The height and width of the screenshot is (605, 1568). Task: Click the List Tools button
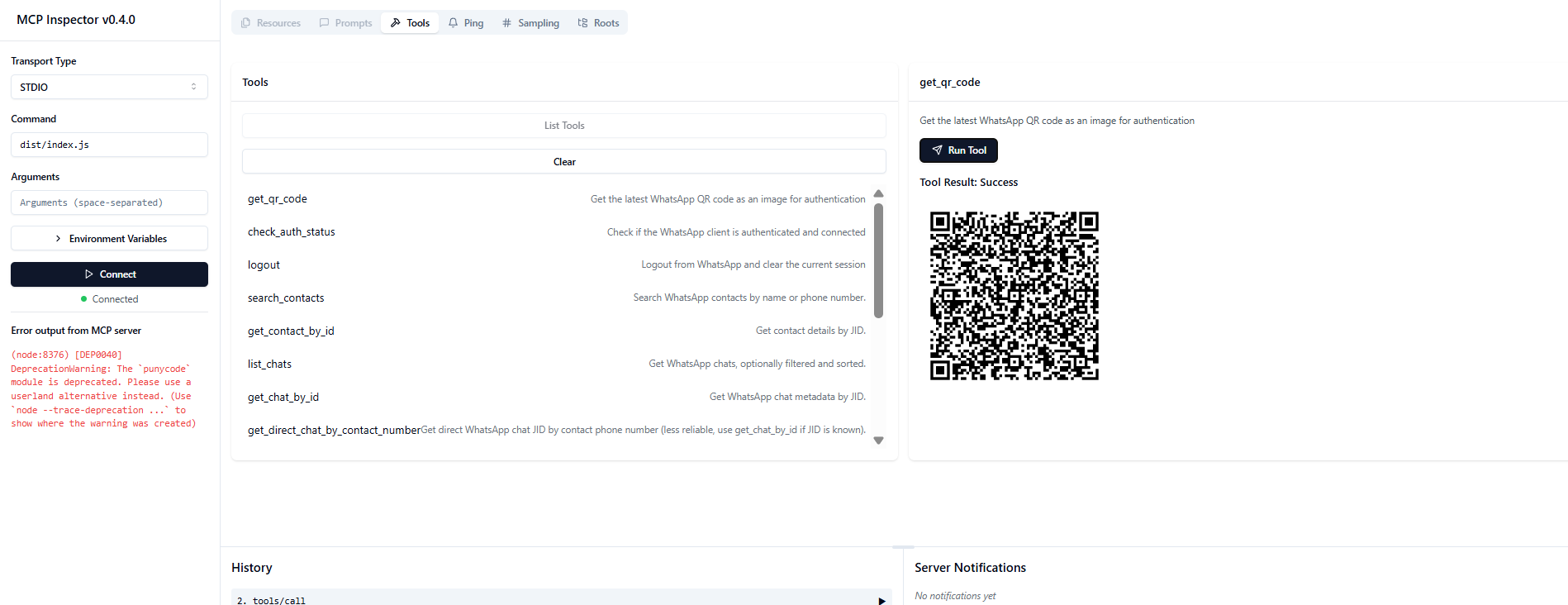(x=563, y=126)
